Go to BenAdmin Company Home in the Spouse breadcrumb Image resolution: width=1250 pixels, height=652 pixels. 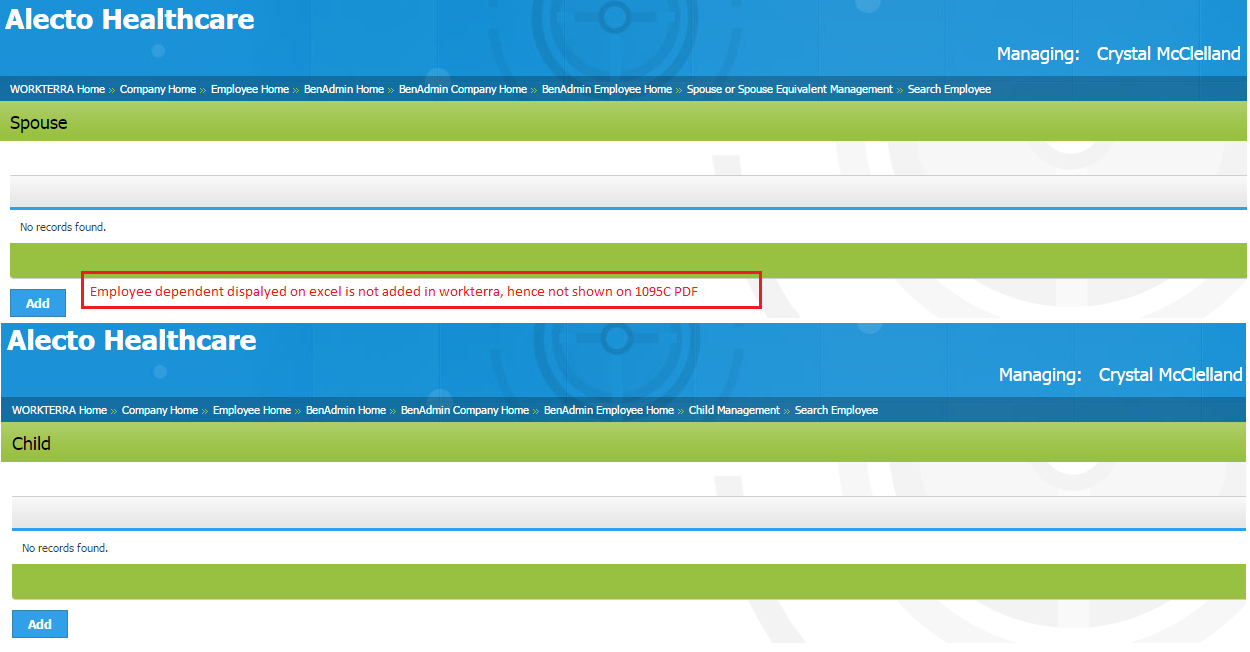click(x=463, y=89)
